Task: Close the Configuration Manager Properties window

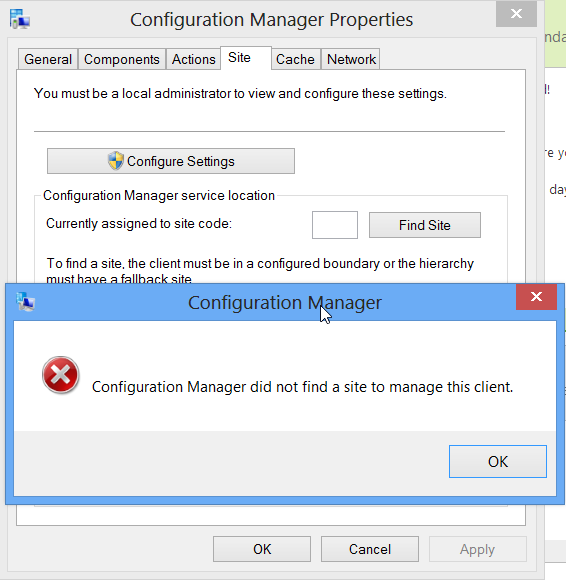Action: pyautogui.click(x=516, y=14)
